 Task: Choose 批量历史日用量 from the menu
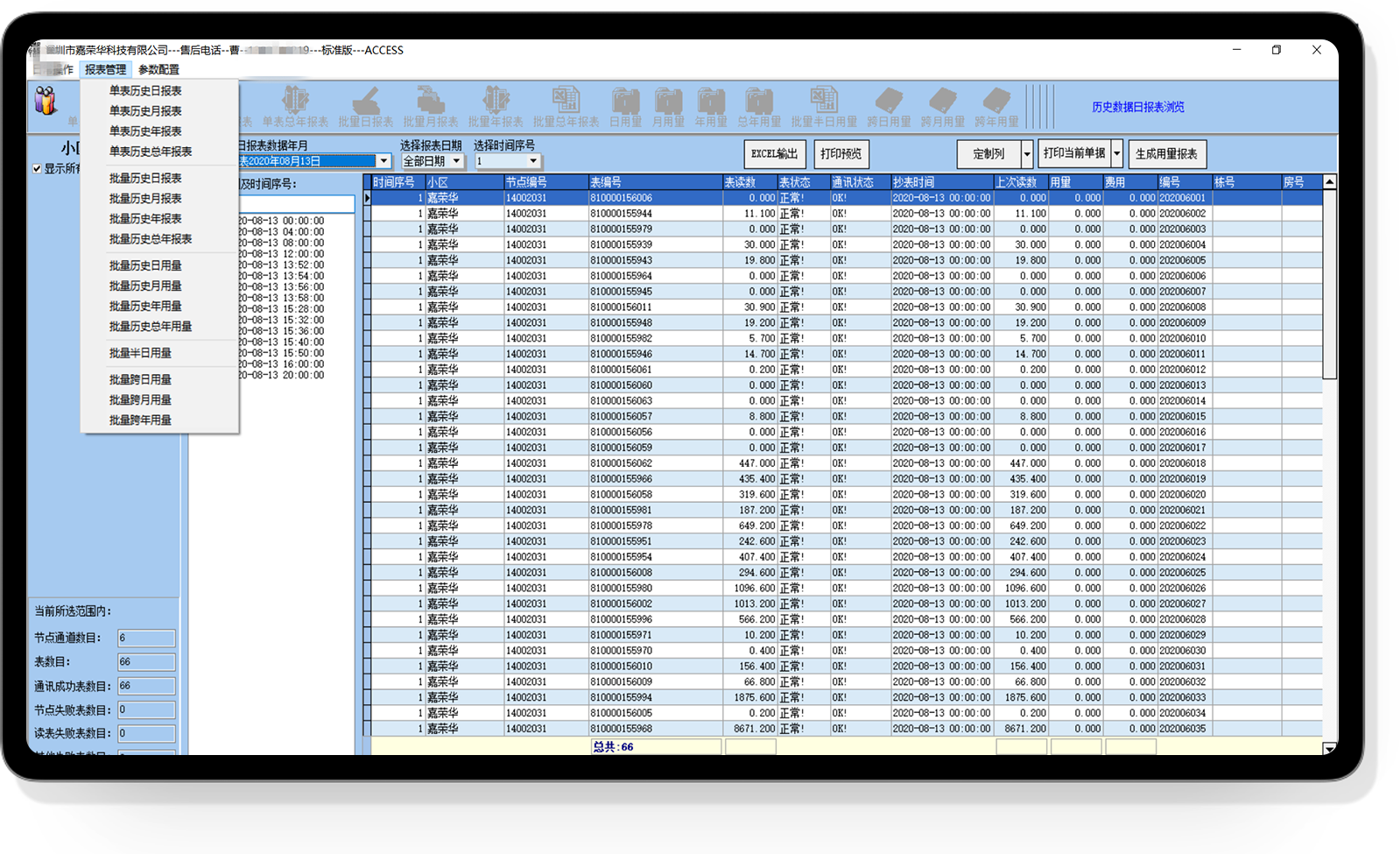(x=145, y=265)
